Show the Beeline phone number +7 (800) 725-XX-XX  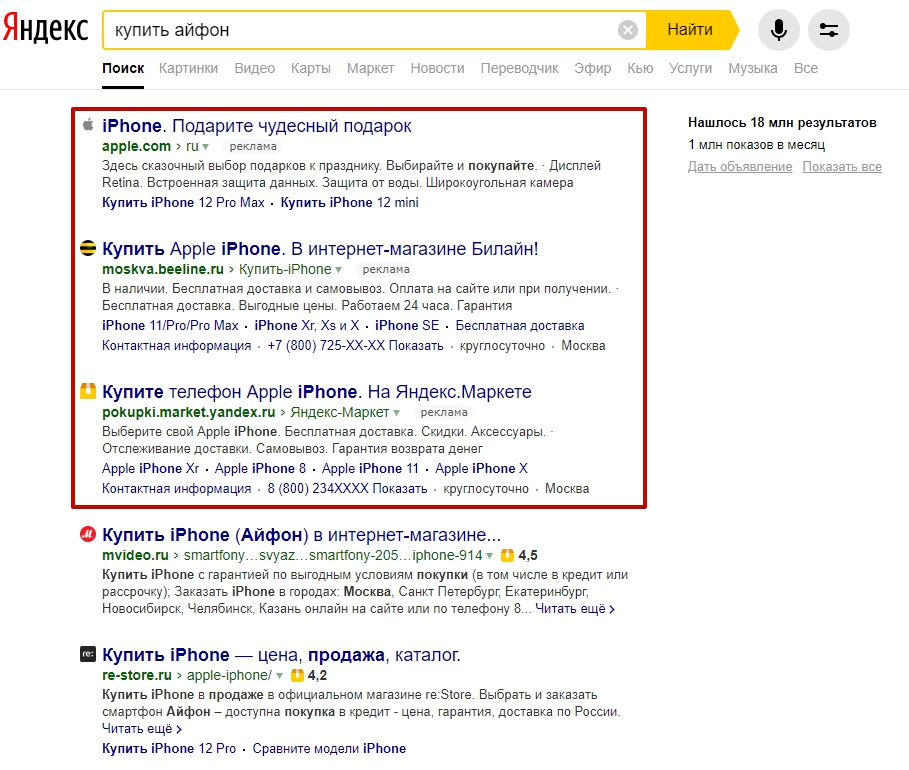[355, 346]
